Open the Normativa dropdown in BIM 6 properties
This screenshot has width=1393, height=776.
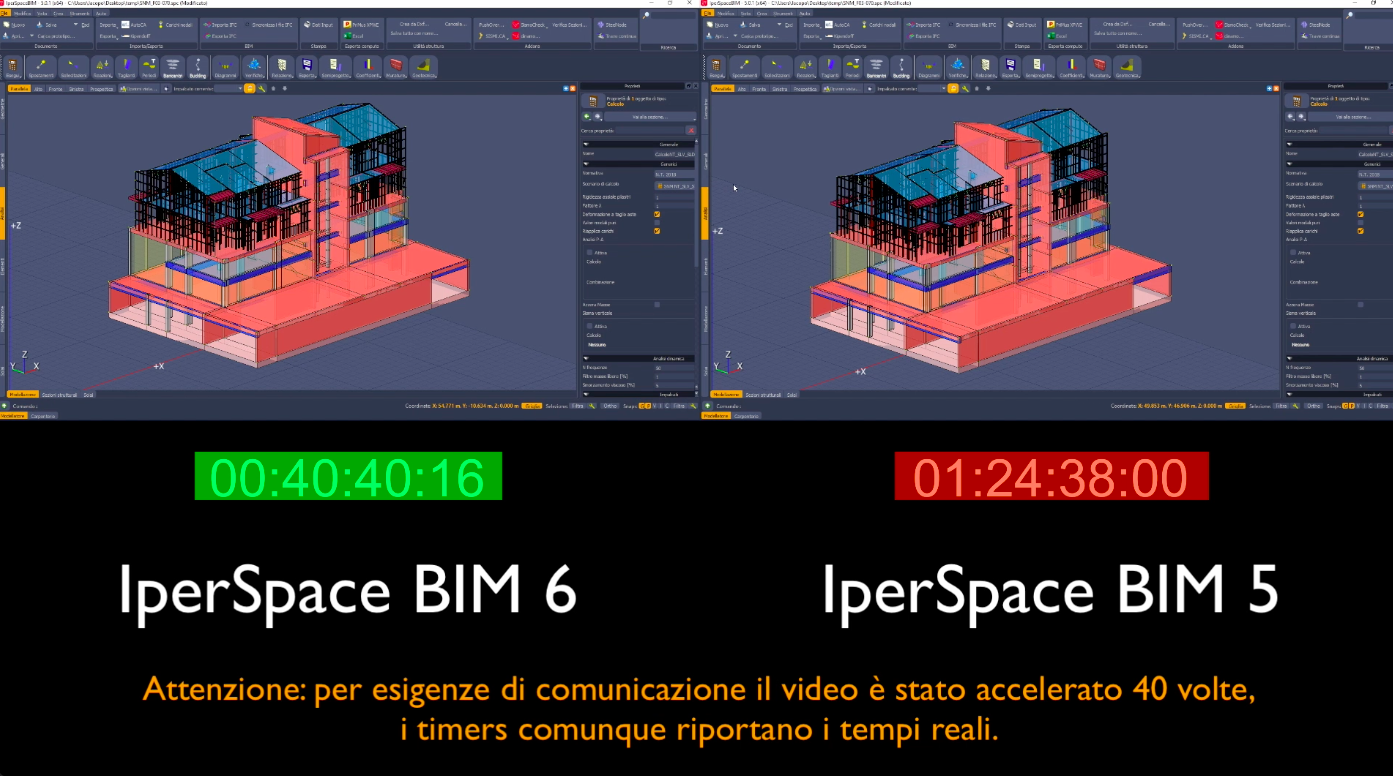pos(674,174)
